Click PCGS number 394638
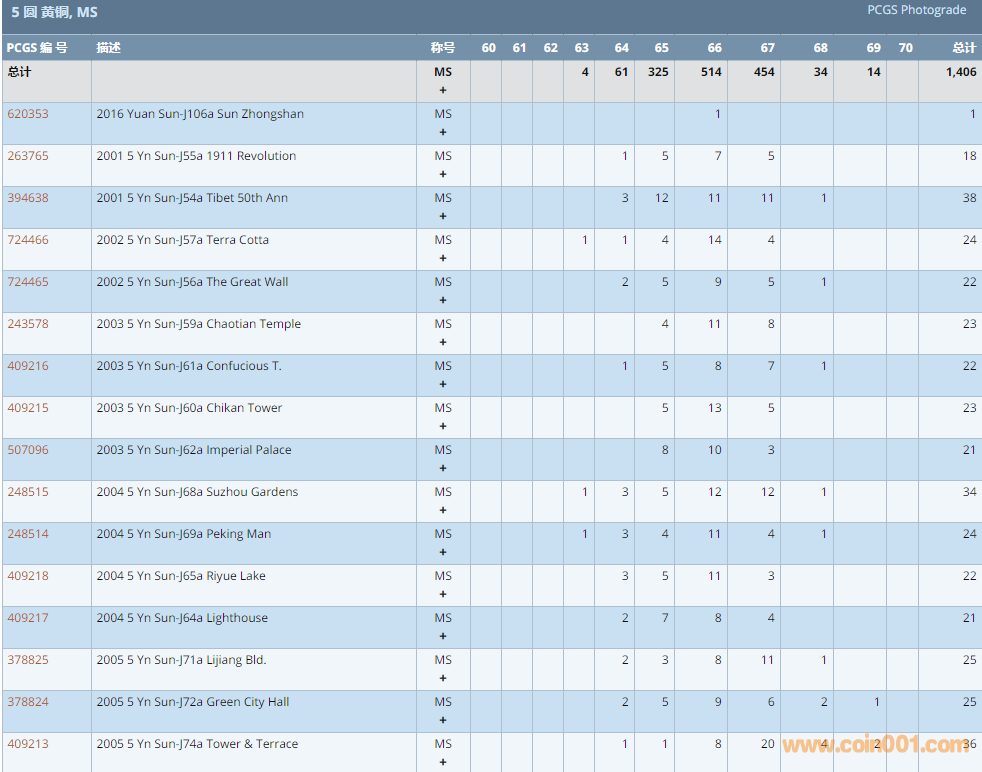The image size is (982, 772). [28, 198]
